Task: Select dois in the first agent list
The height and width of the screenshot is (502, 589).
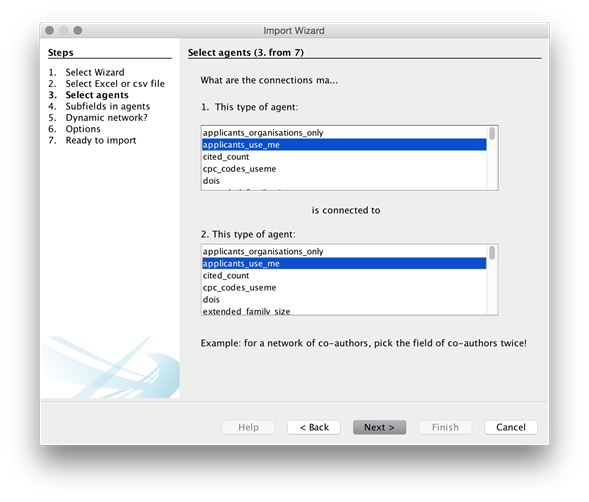Action: click(344, 181)
